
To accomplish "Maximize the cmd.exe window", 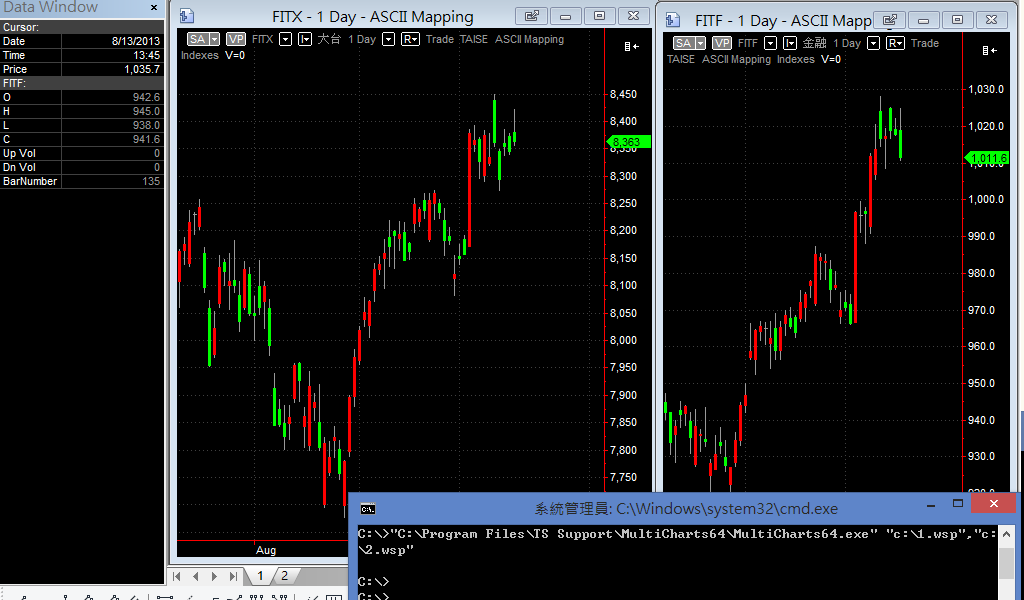I will (x=958, y=503).
